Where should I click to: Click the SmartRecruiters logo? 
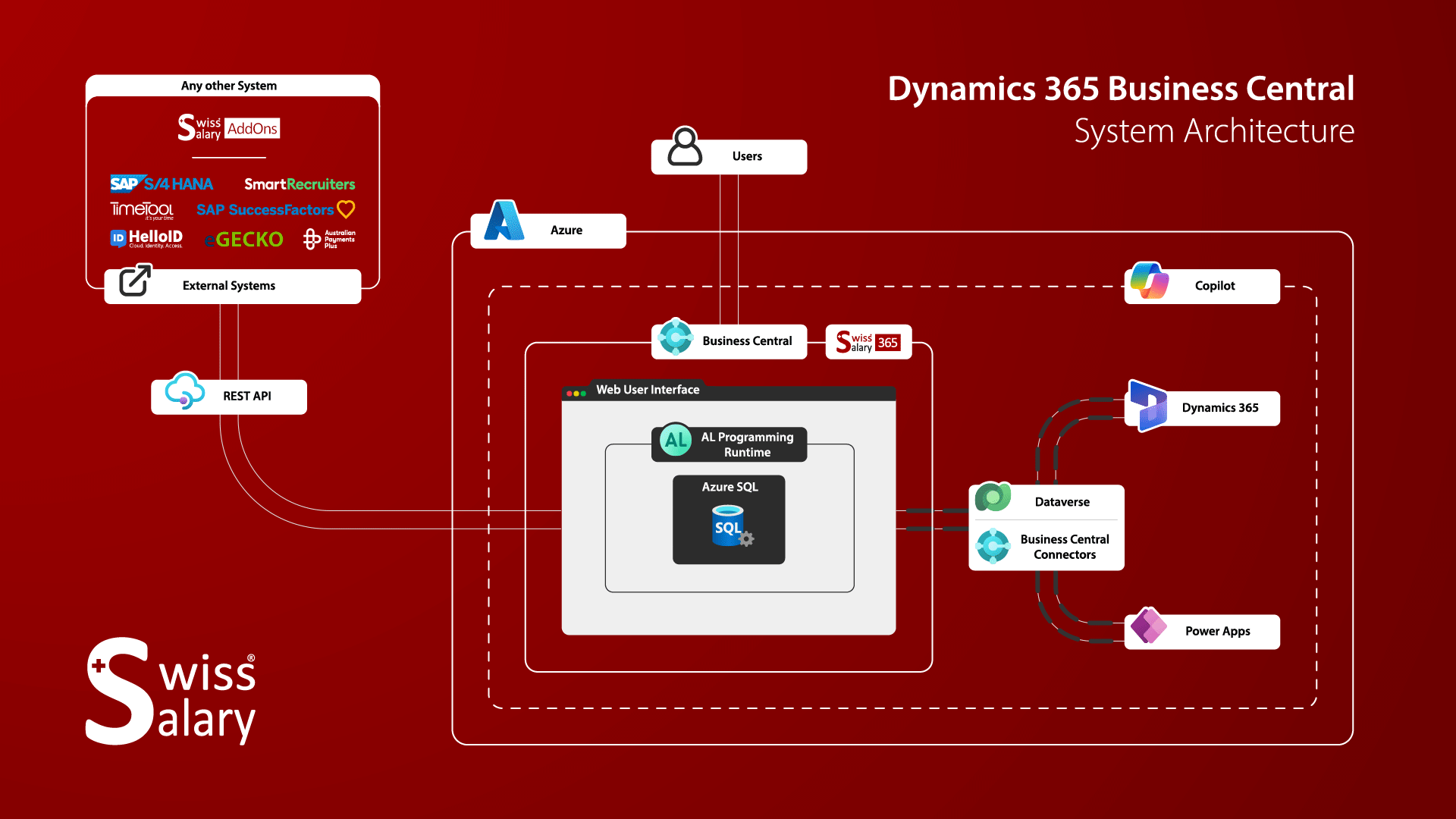pyautogui.click(x=300, y=184)
